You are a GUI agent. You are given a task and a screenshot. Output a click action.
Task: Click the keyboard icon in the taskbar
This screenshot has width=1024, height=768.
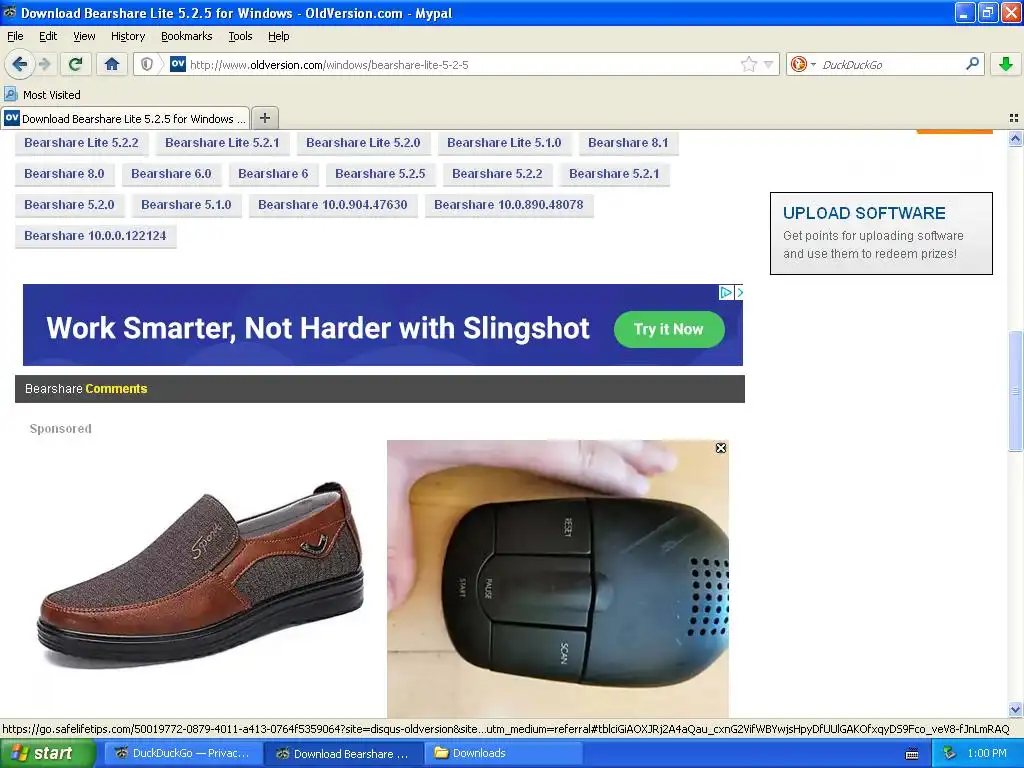tap(912, 754)
